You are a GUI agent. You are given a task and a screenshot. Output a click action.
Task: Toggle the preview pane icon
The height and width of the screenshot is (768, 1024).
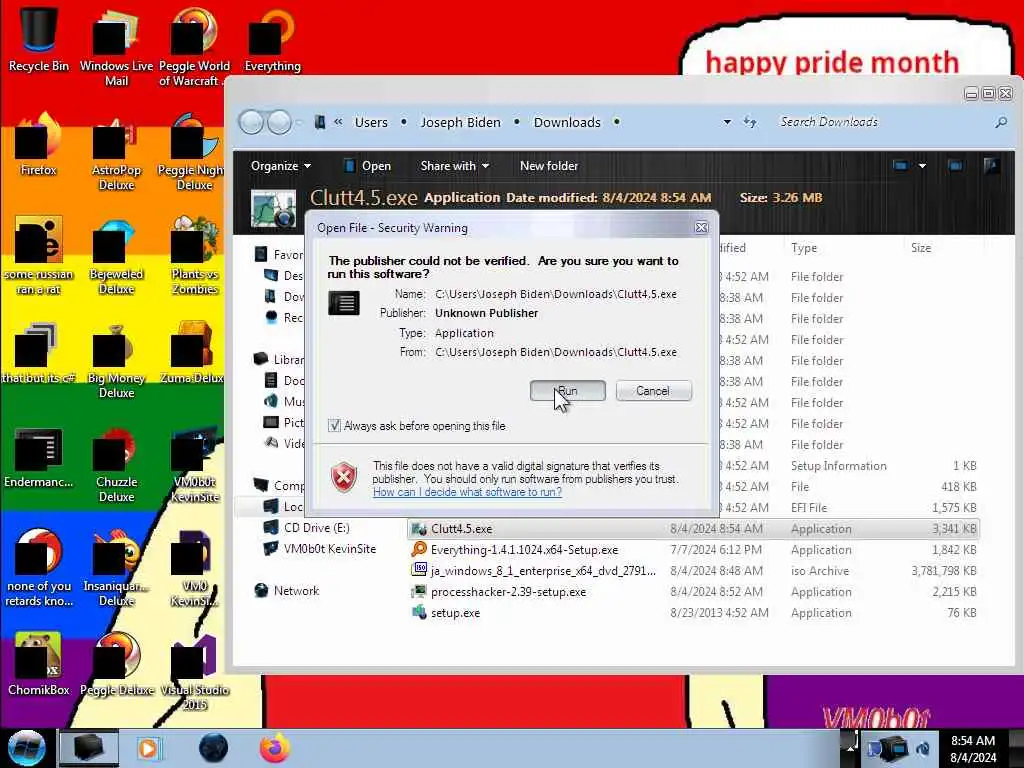point(955,166)
